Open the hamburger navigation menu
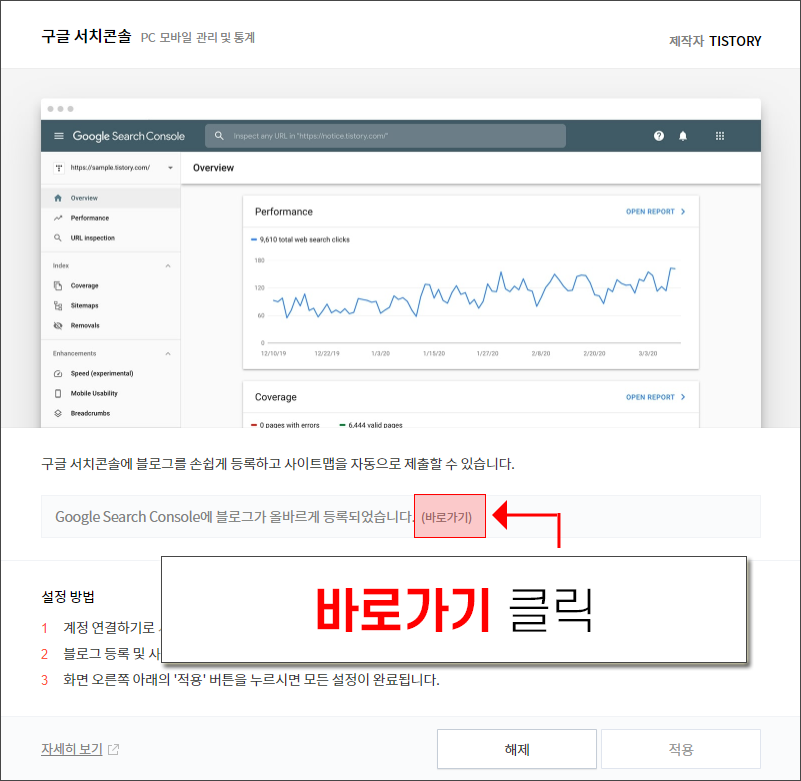Screen dimensions: 801x781 coord(58,136)
